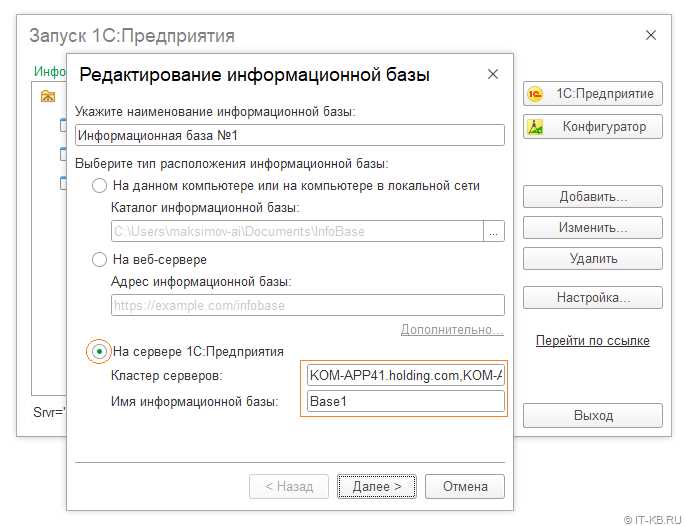The height and width of the screenshot is (526, 686).
Task: Click the Отмена button
Action: click(x=465, y=487)
